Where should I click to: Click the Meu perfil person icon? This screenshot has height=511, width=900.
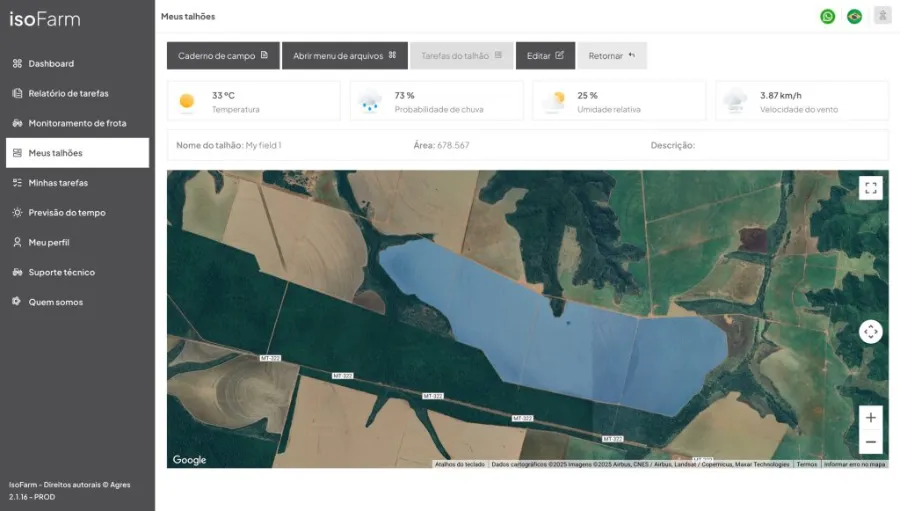coord(17,243)
